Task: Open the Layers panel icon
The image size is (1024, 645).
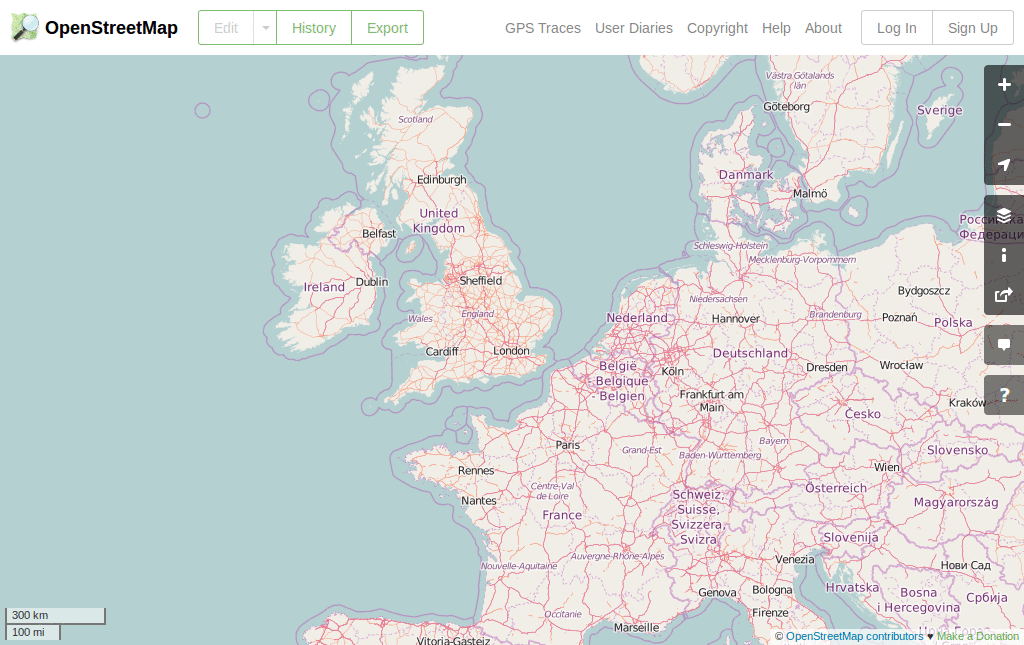Action: [x=1004, y=215]
